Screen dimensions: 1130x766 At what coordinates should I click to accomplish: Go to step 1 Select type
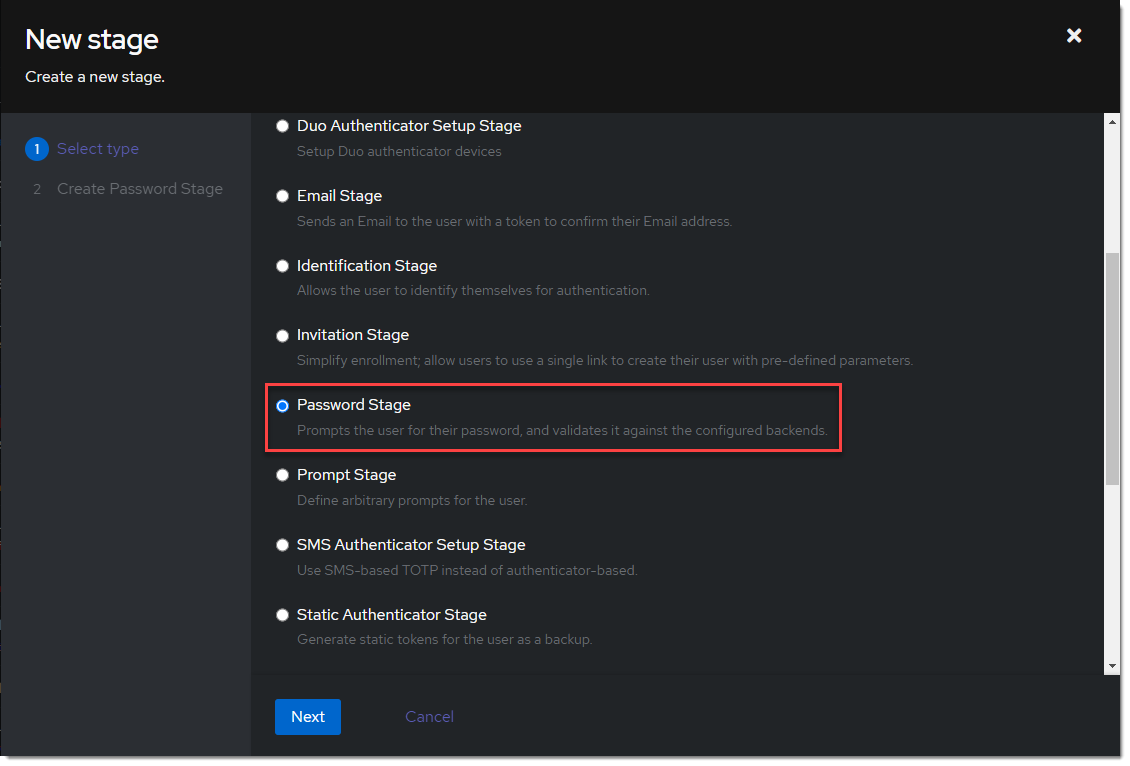tap(98, 149)
